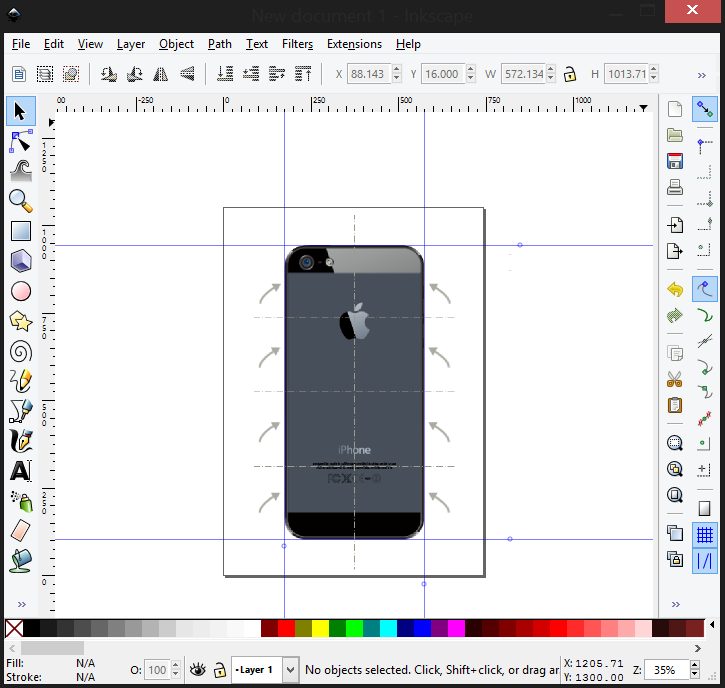Raise selection to top
The width and height of the screenshot is (725, 688).
point(303,74)
